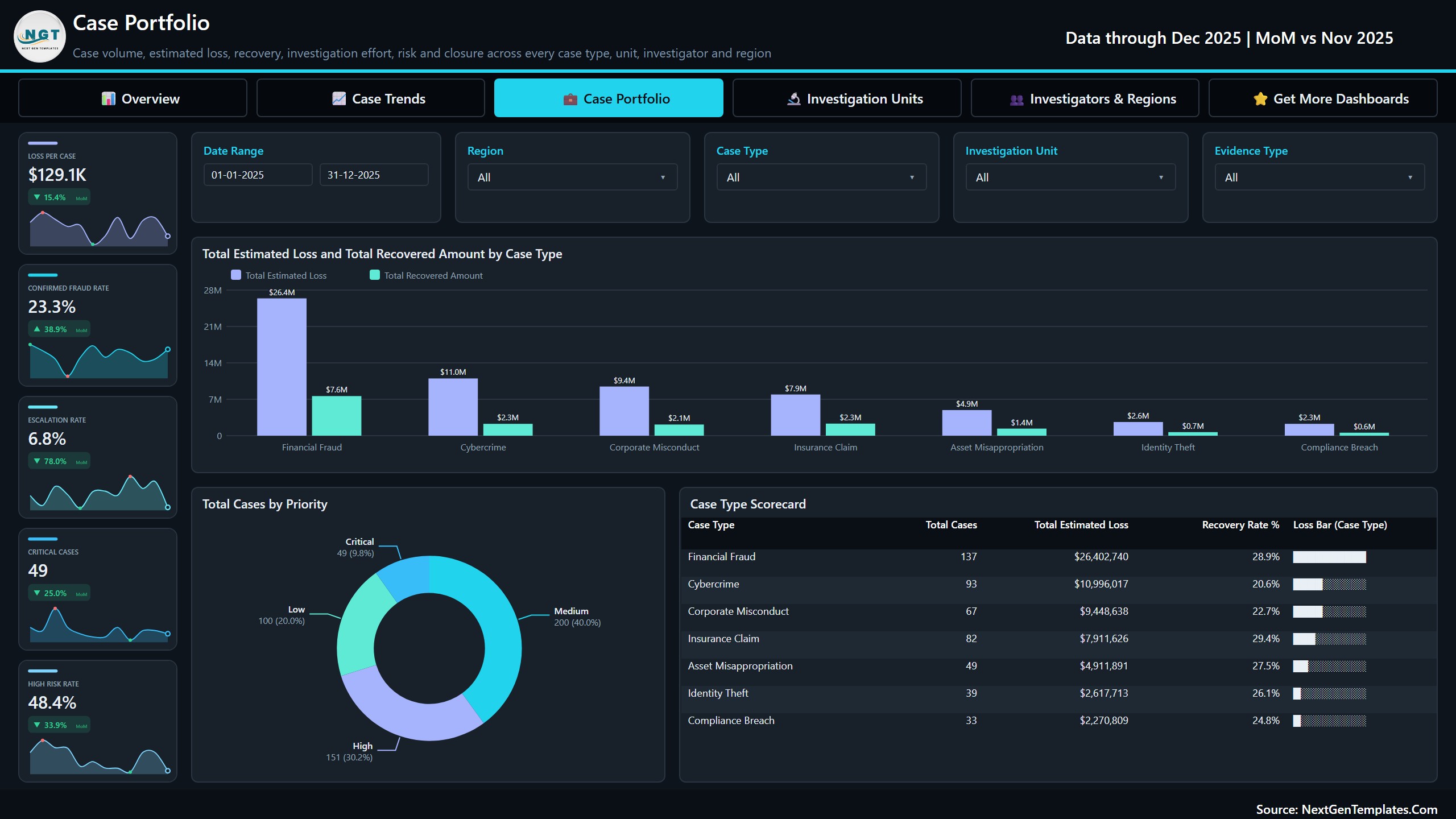Click High Risk Rate 33.9% MoM badge
Viewport: 1456px width, 819px height.
(x=59, y=725)
